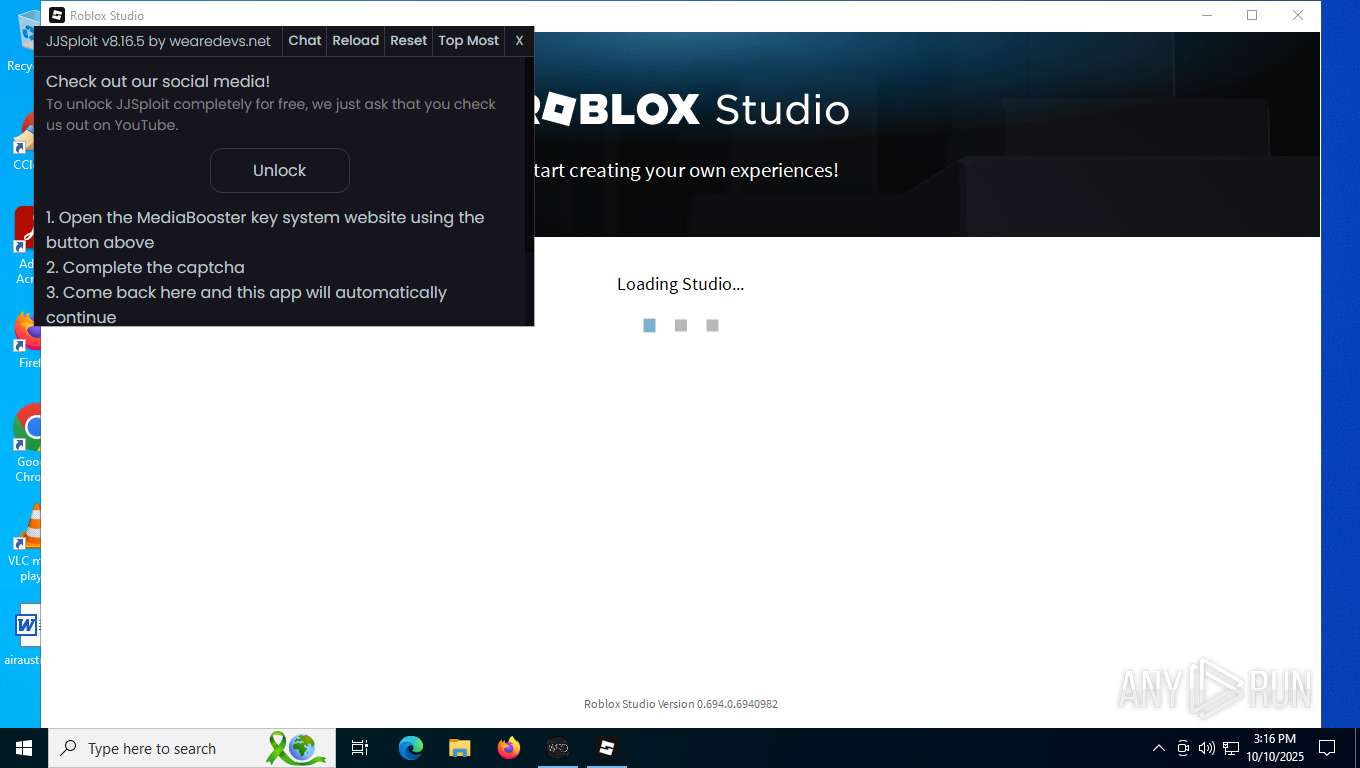Click the "Loading Studio..." text

[680, 284]
